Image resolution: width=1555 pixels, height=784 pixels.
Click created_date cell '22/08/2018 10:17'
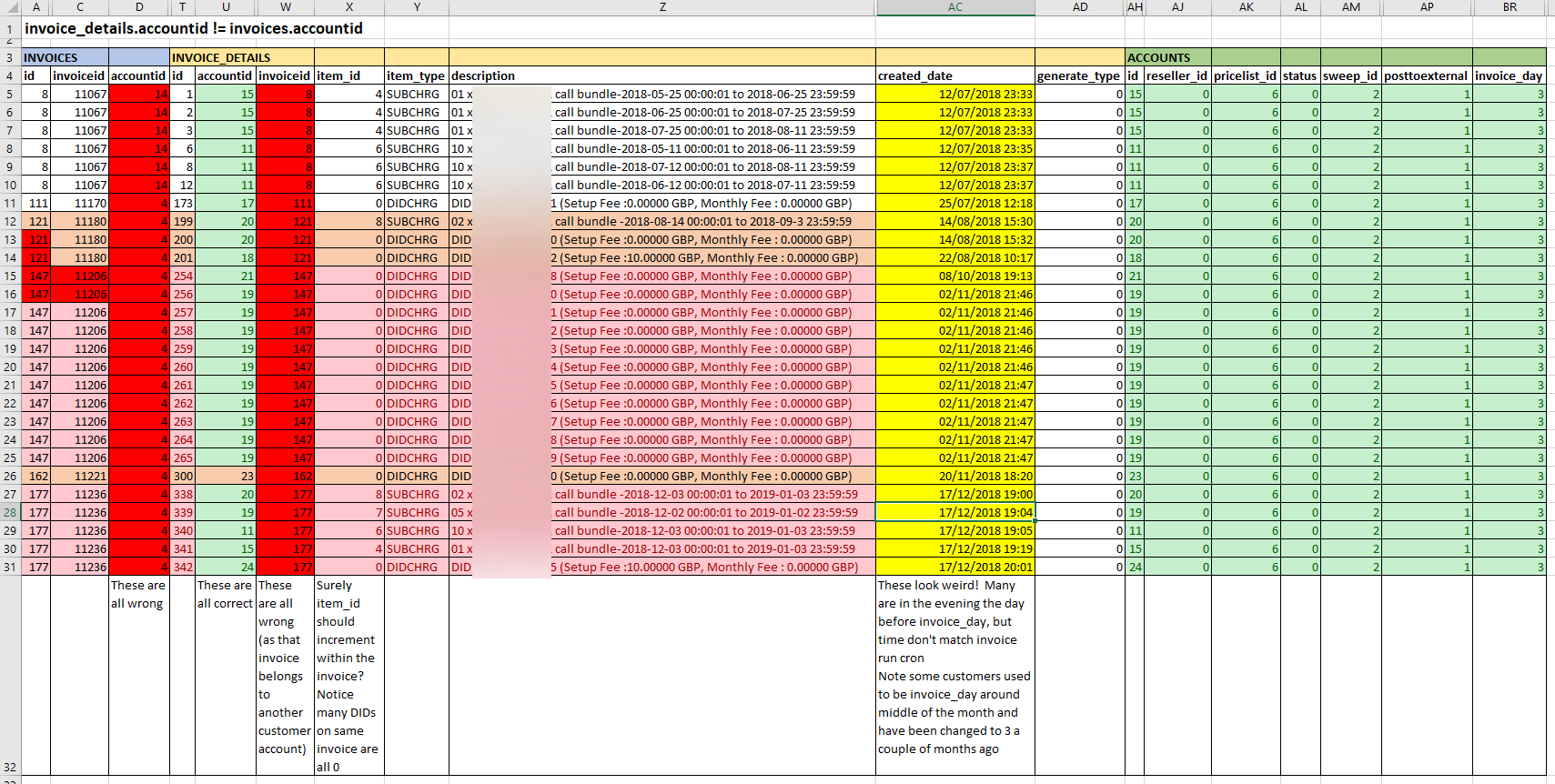click(955, 257)
